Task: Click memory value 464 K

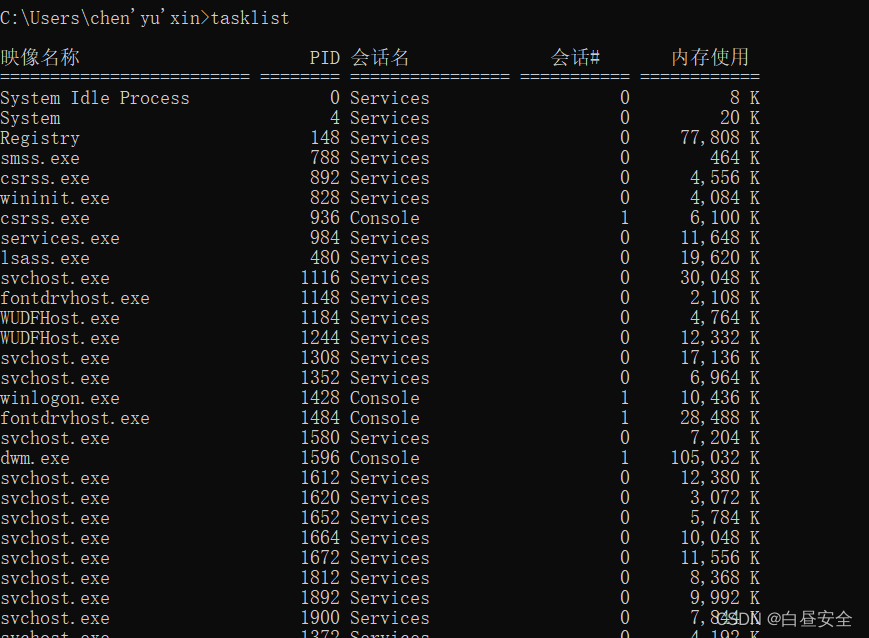Action: 735,158
